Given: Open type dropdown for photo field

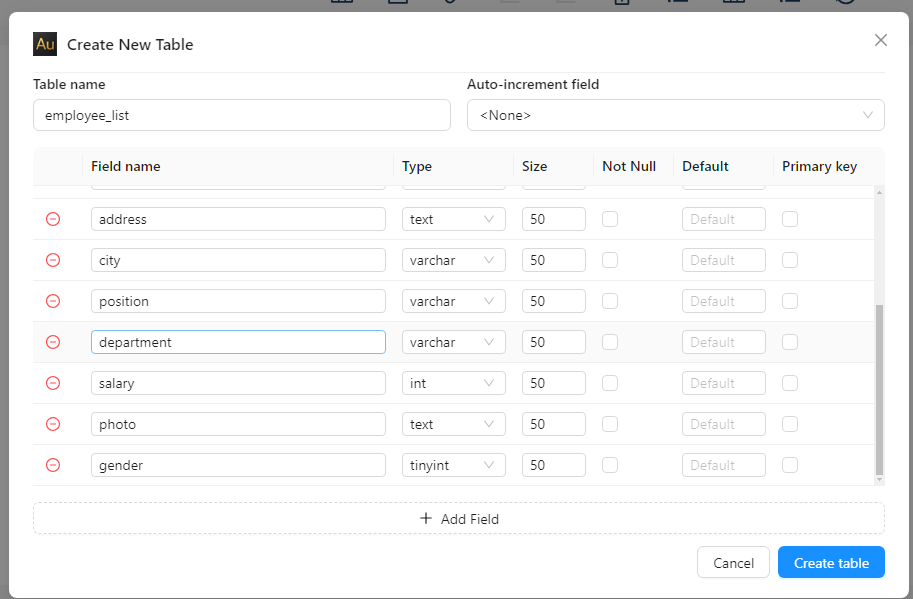Looking at the screenshot, I should pyautogui.click(x=454, y=424).
